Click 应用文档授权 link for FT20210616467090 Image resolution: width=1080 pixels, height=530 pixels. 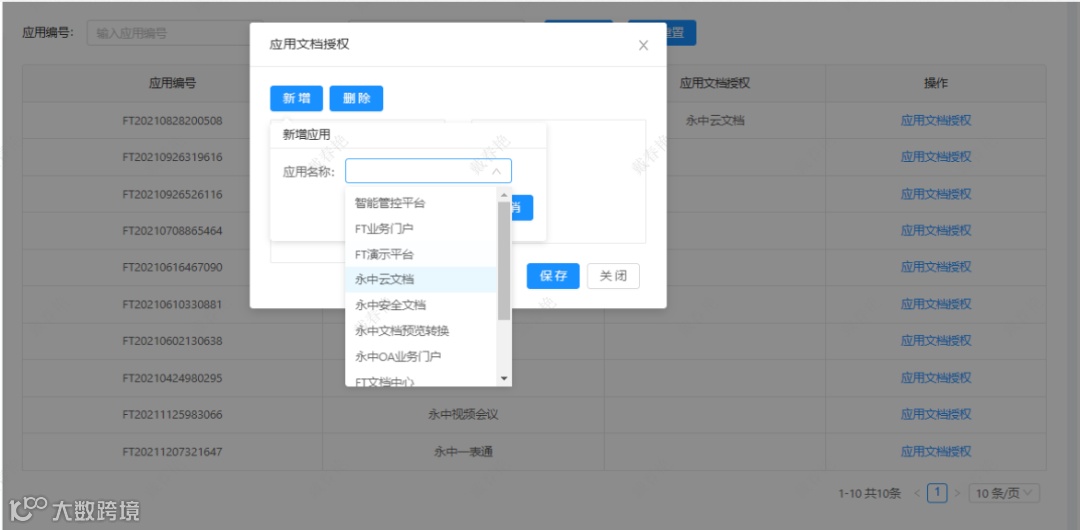click(x=935, y=267)
